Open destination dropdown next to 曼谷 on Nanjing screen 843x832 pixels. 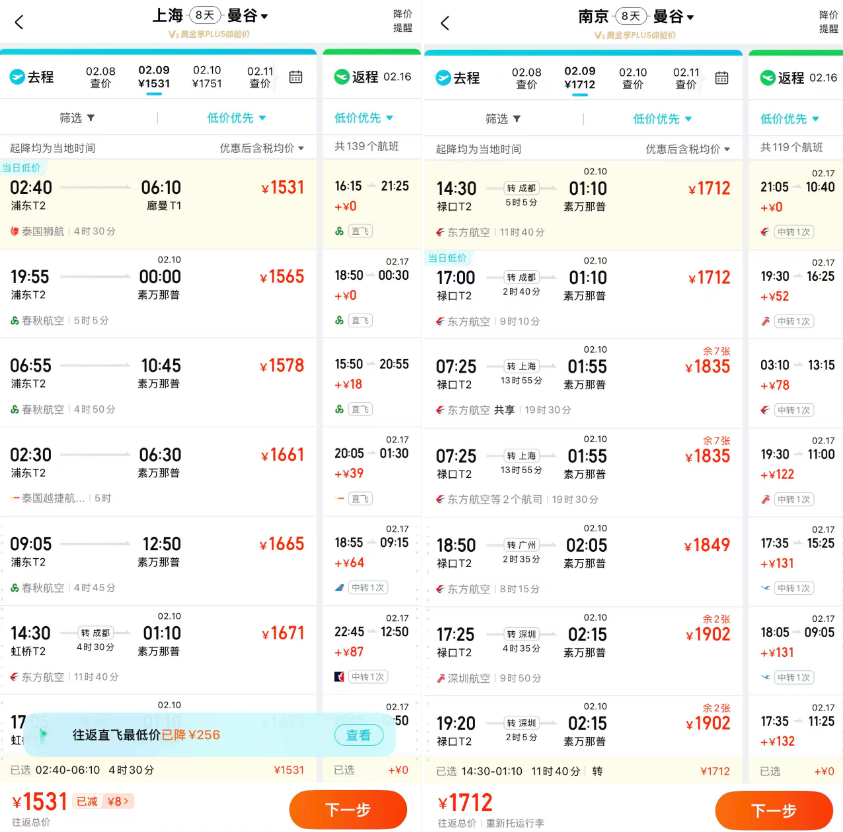click(690, 18)
